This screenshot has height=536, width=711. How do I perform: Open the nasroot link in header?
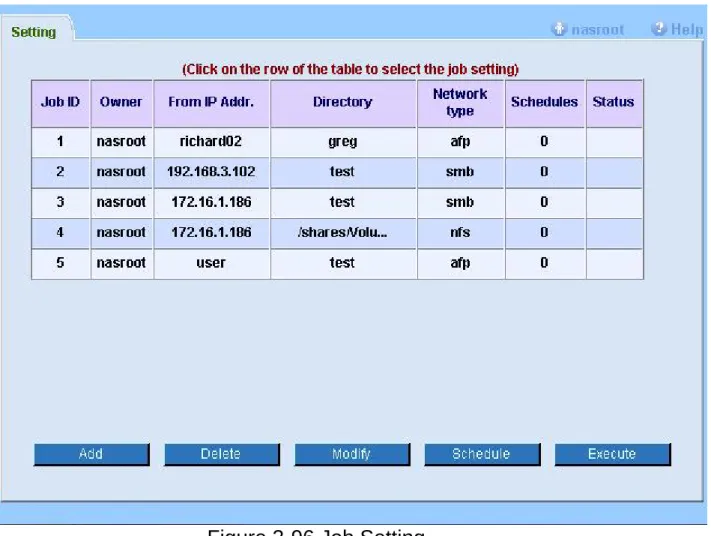click(x=598, y=30)
